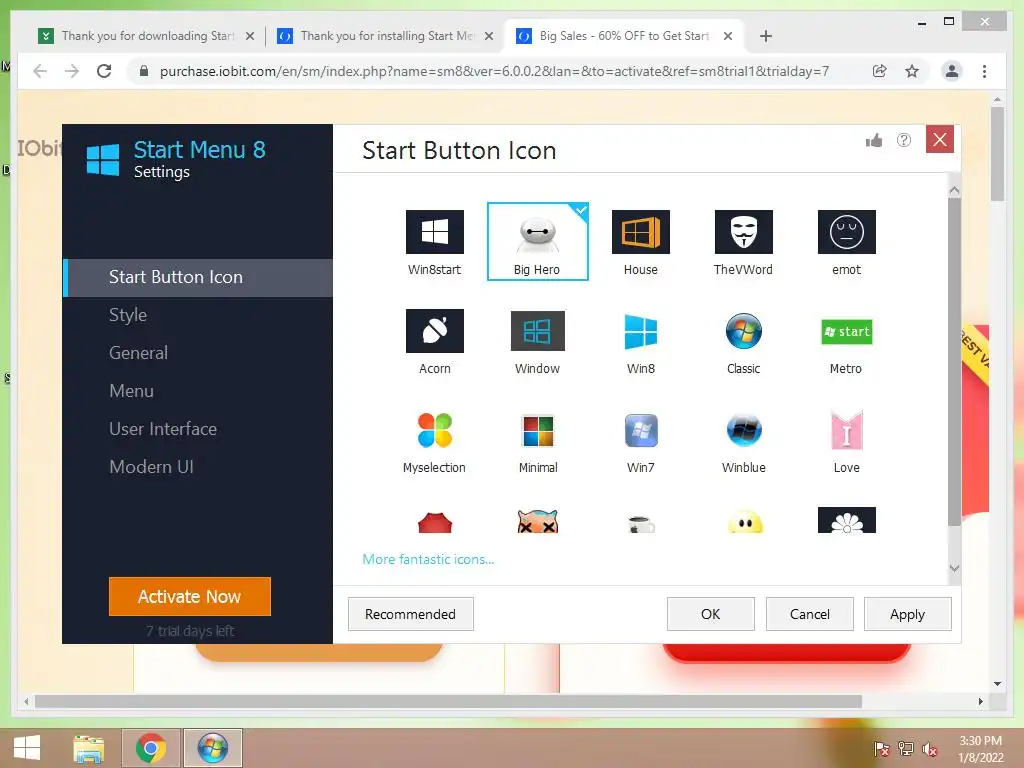Switch to User Interface settings
The width and height of the screenshot is (1024, 768).
(x=199, y=428)
